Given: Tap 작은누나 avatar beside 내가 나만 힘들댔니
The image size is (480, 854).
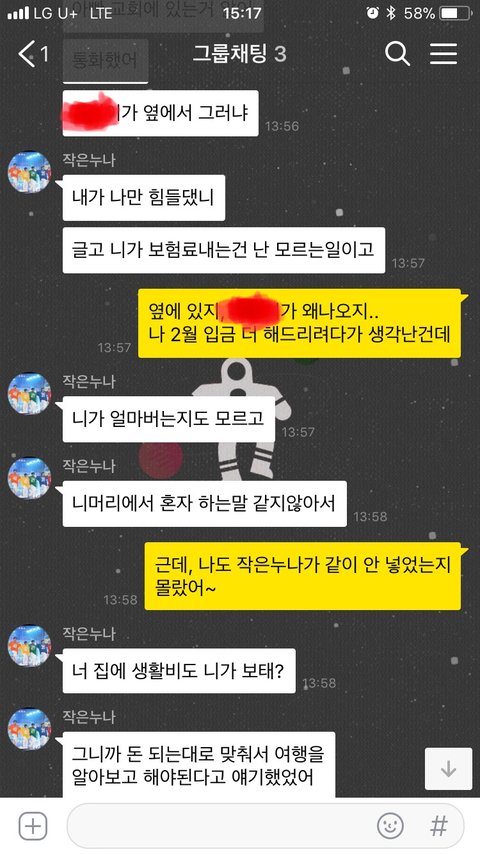Looking at the screenshot, I should click(29, 172).
